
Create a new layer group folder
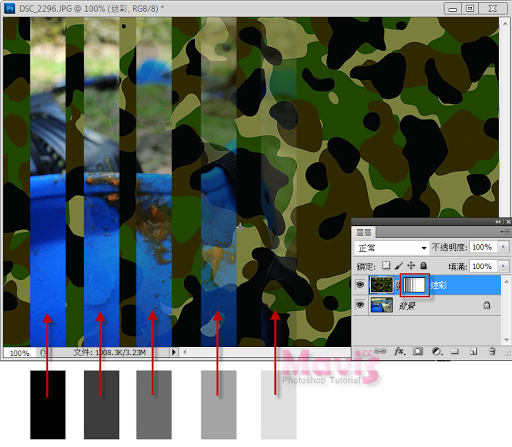[x=455, y=351]
